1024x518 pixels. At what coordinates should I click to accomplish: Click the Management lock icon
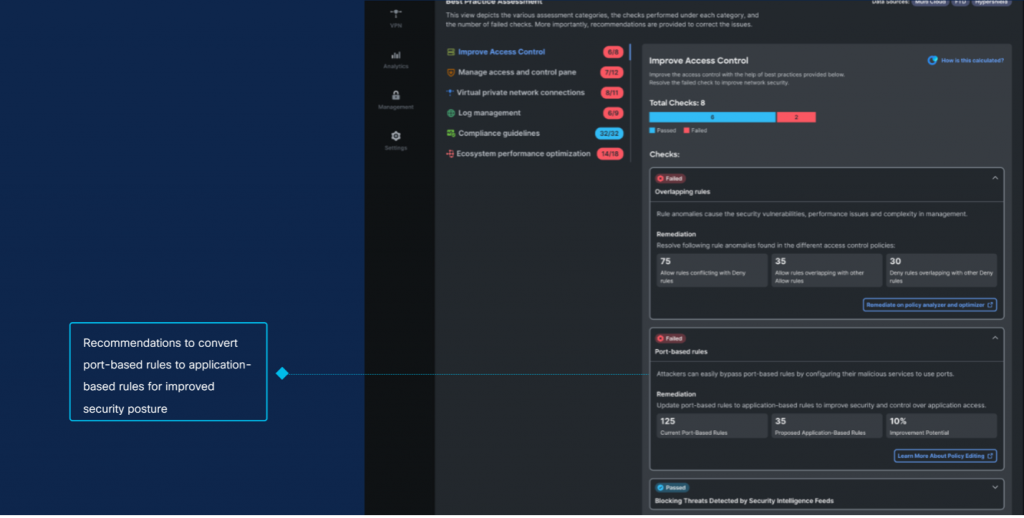[x=396, y=95]
